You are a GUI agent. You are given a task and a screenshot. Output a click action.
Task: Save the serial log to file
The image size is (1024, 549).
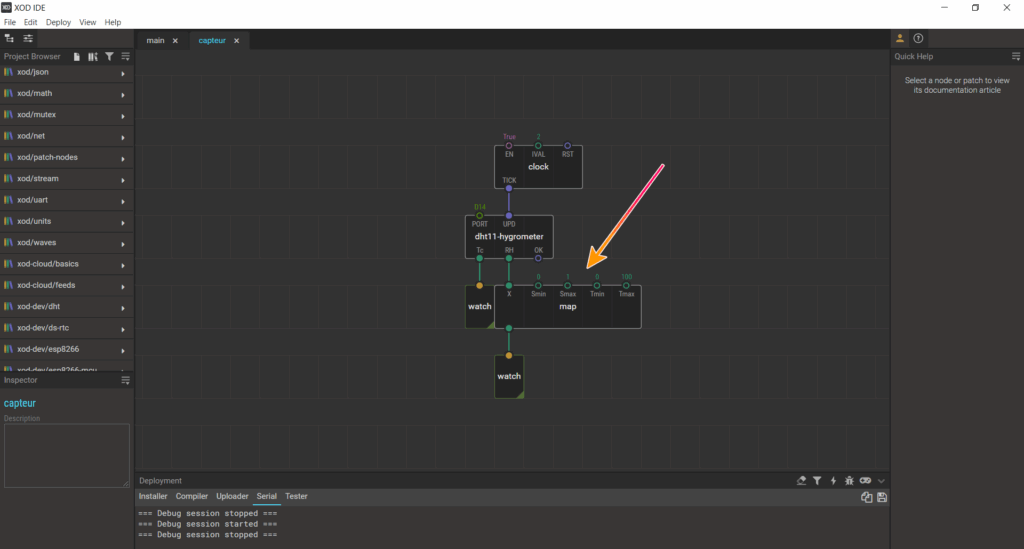tap(882, 497)
